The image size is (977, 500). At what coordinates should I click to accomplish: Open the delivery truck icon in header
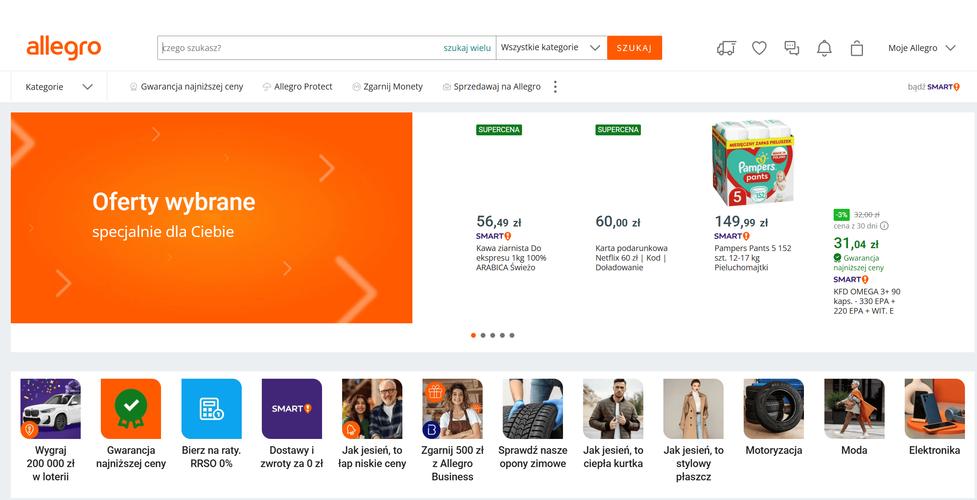[x=726, y=48]
